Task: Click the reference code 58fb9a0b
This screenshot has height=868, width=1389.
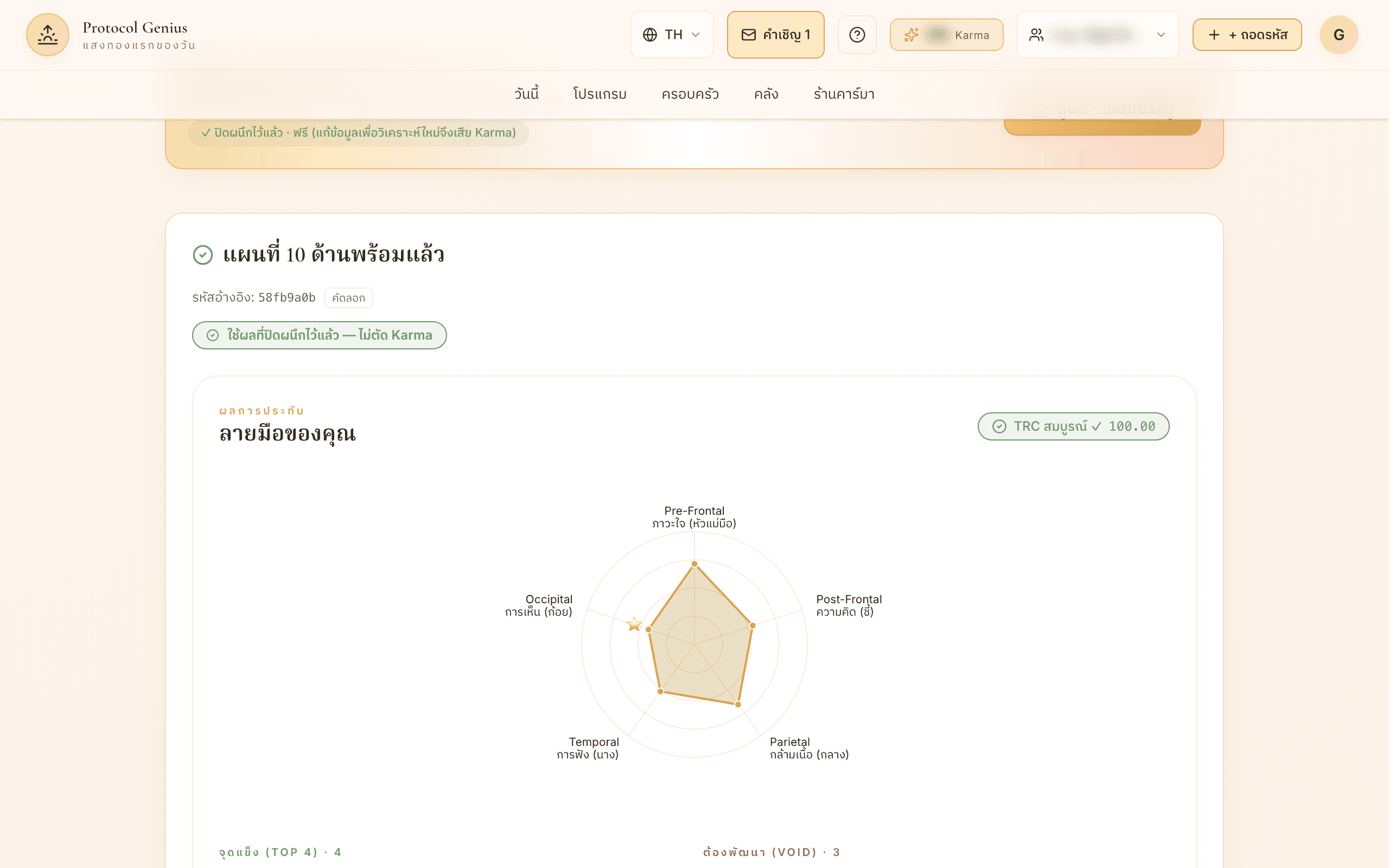Action: point(286,297)
